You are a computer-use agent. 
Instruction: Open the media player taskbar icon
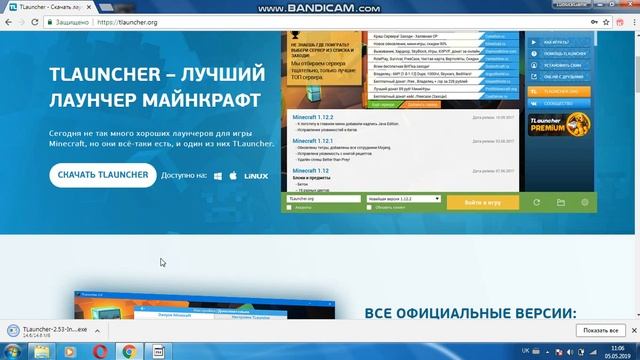pyautogui.click(x=70, y=351)
